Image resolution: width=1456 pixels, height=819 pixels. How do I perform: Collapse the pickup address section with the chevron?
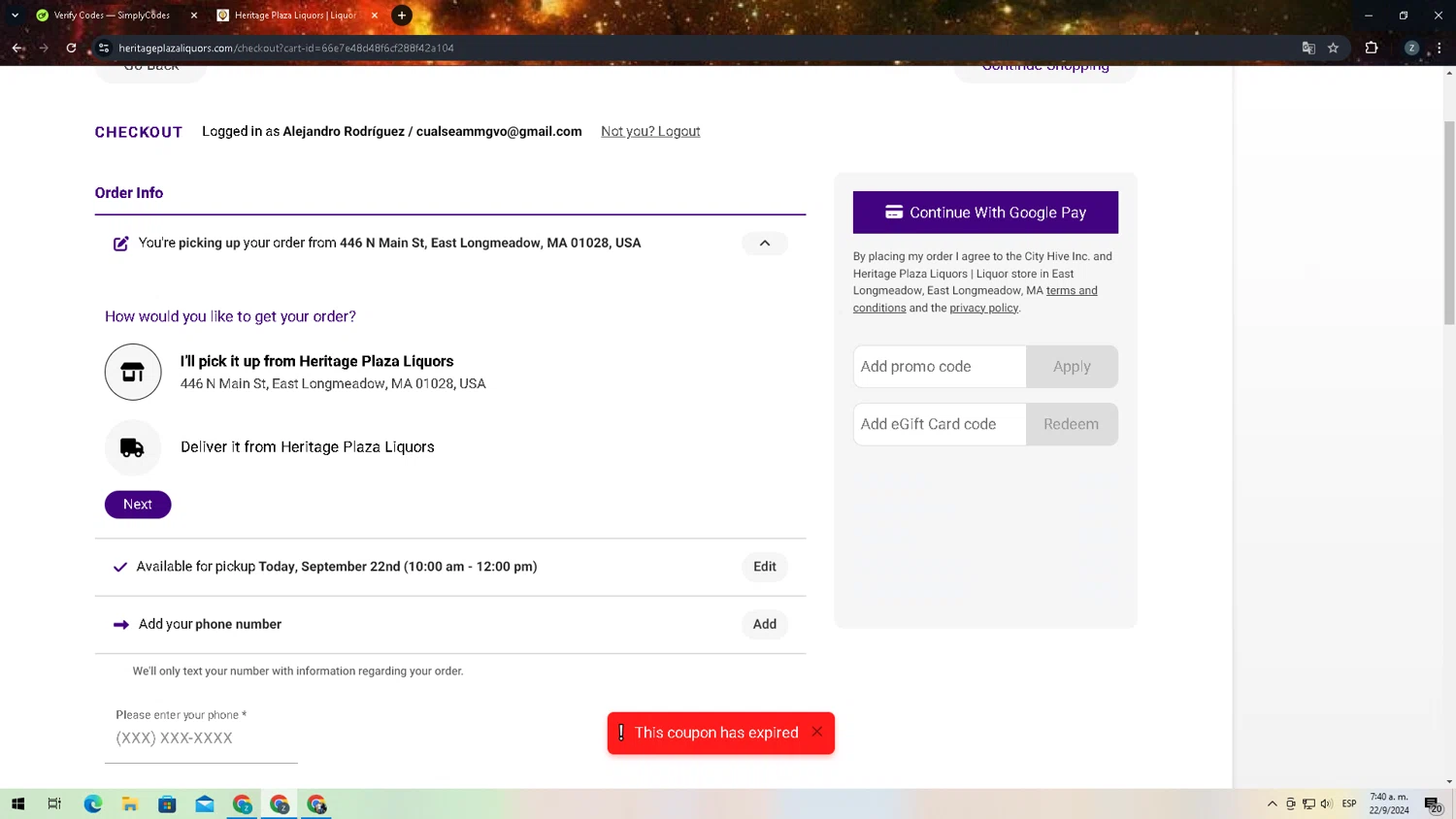765,244
